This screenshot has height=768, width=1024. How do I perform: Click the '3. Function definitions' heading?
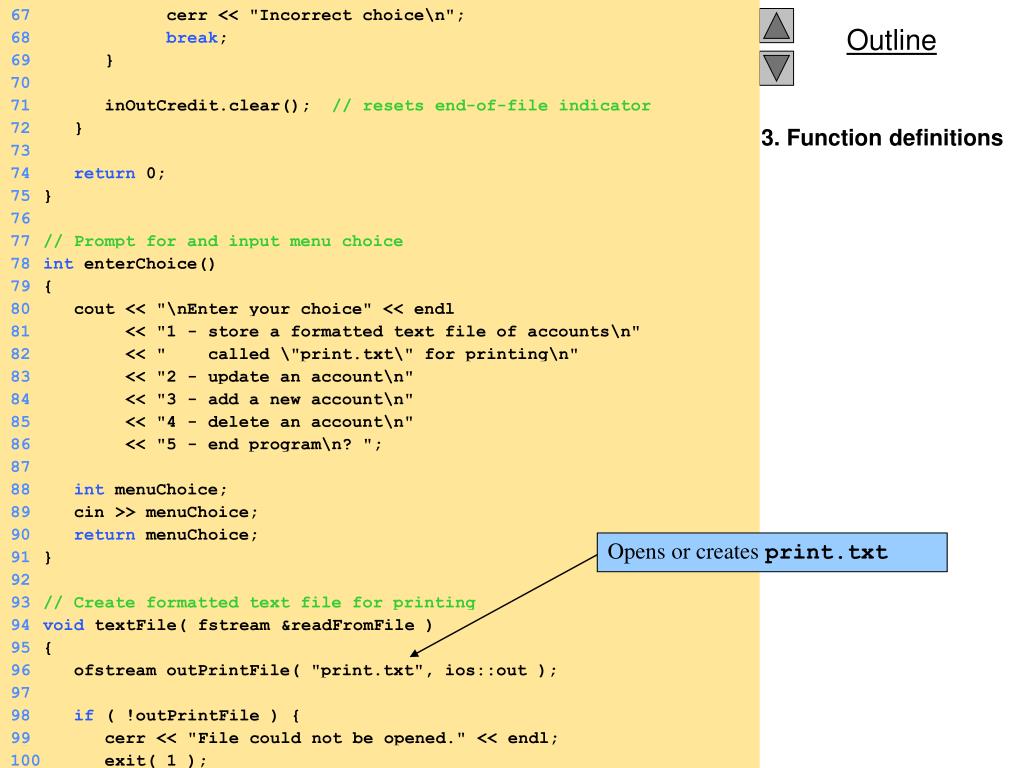point(882,138)
